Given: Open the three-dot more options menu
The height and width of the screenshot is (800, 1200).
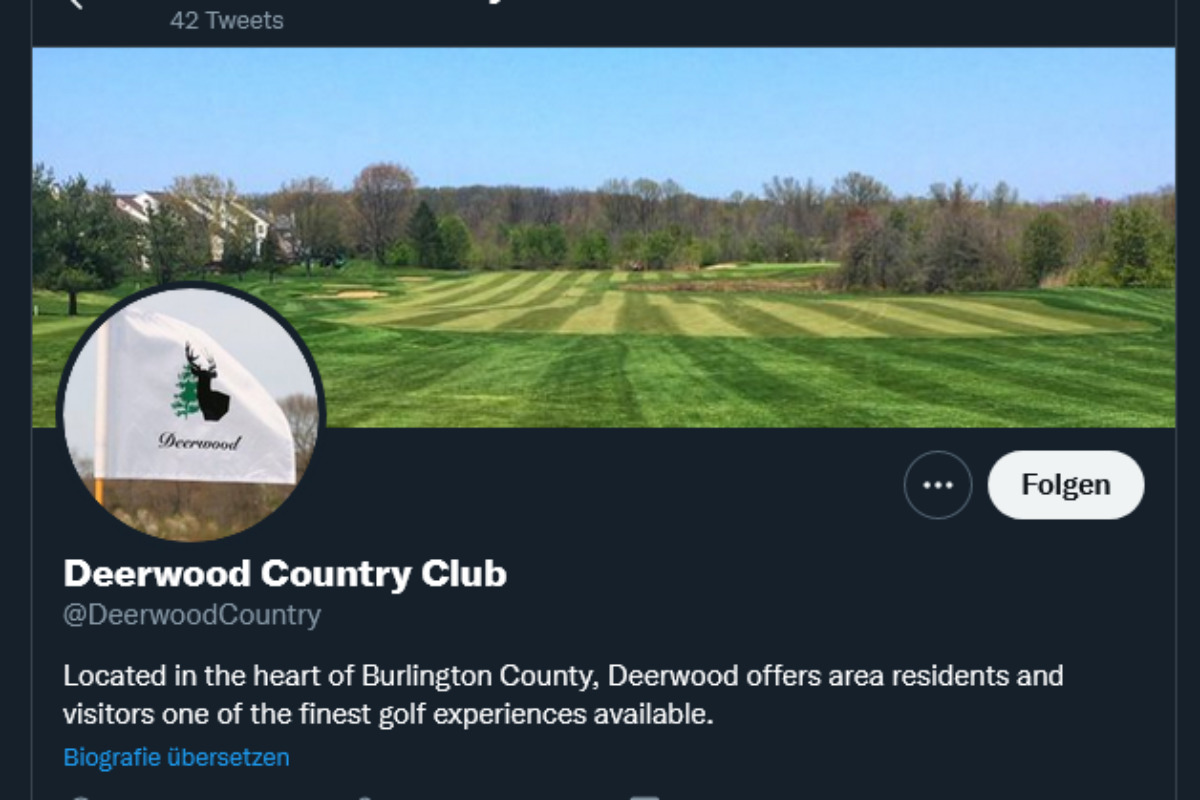Looking at the screenshot, I should point(937,485).
